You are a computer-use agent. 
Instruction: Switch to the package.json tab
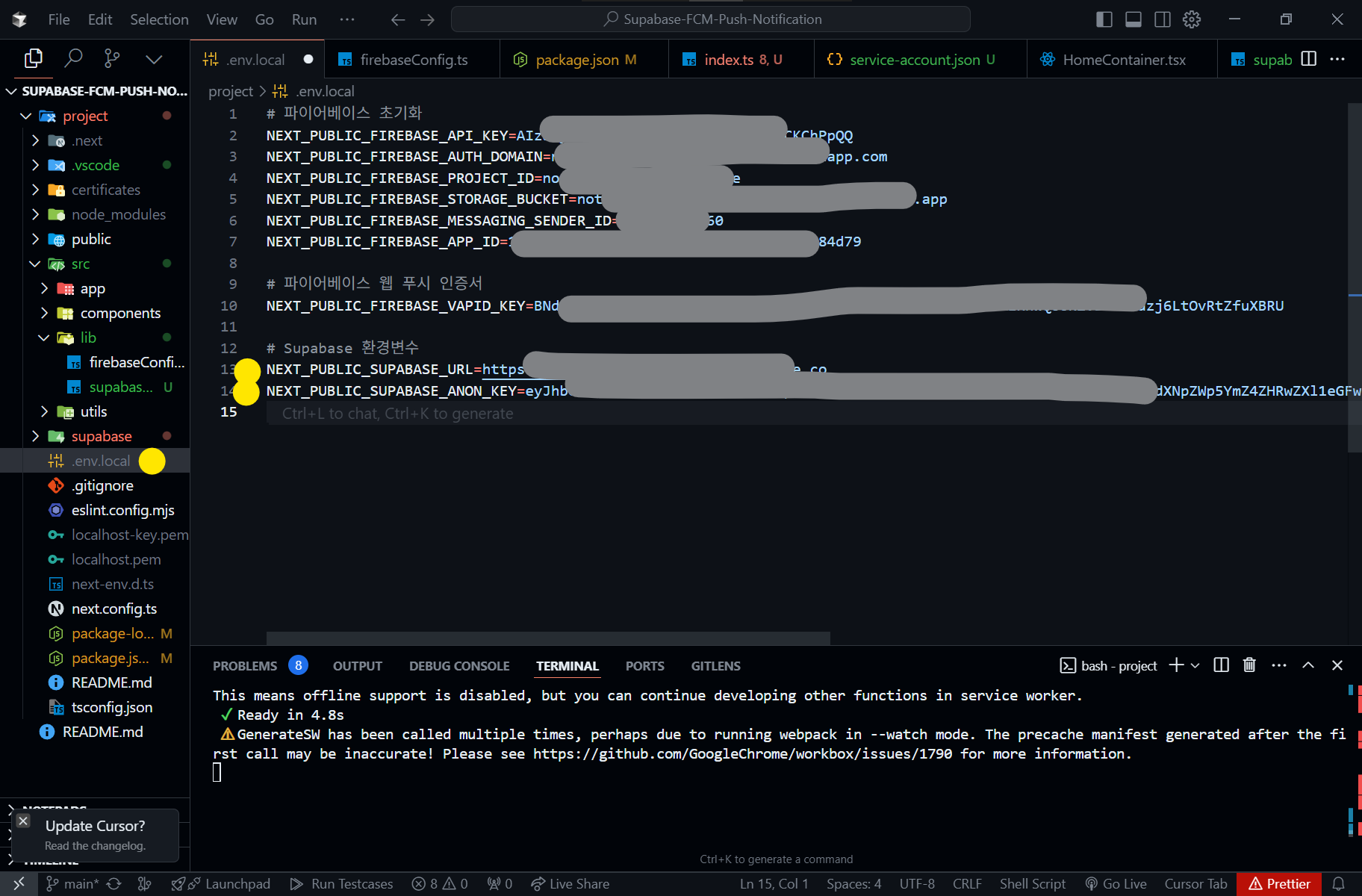point(584,60)
